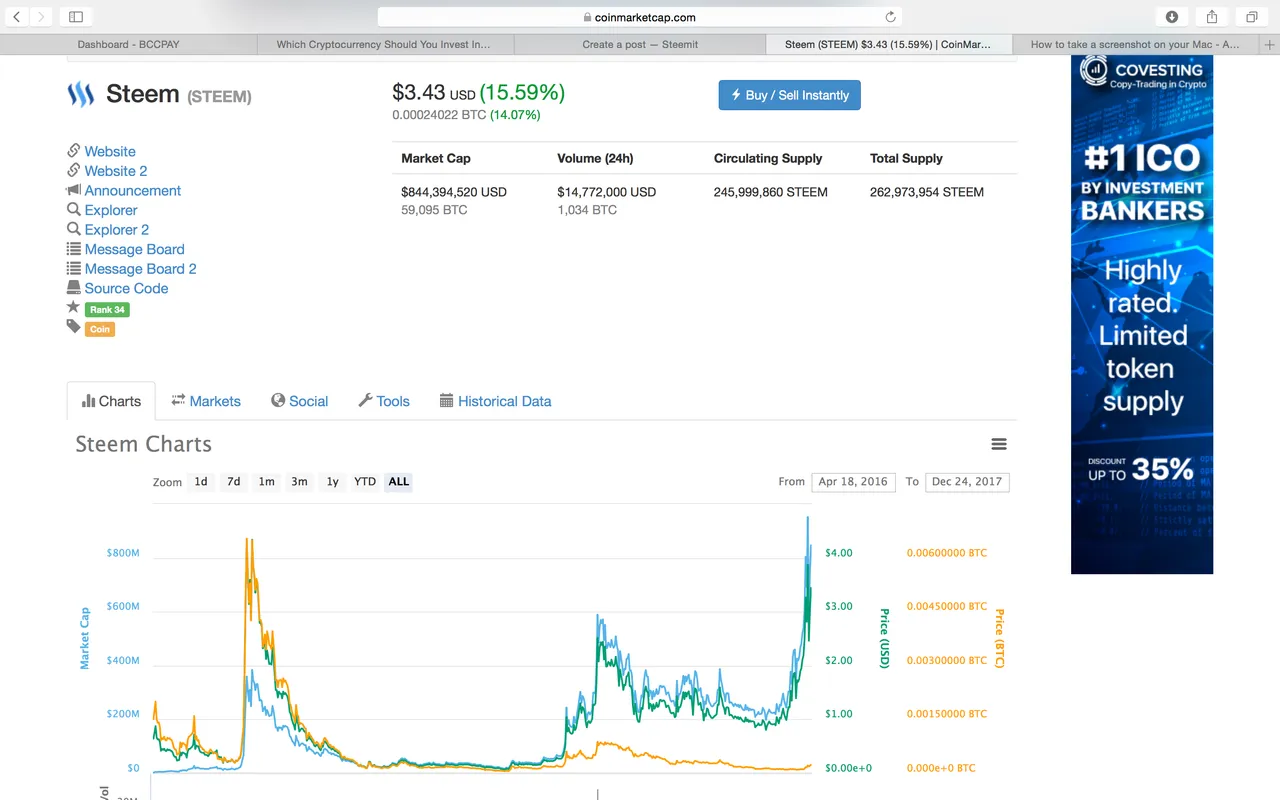Open the Announcement link
The image size is (1280, 800).
pyautogui.click(x=133, y=190)
